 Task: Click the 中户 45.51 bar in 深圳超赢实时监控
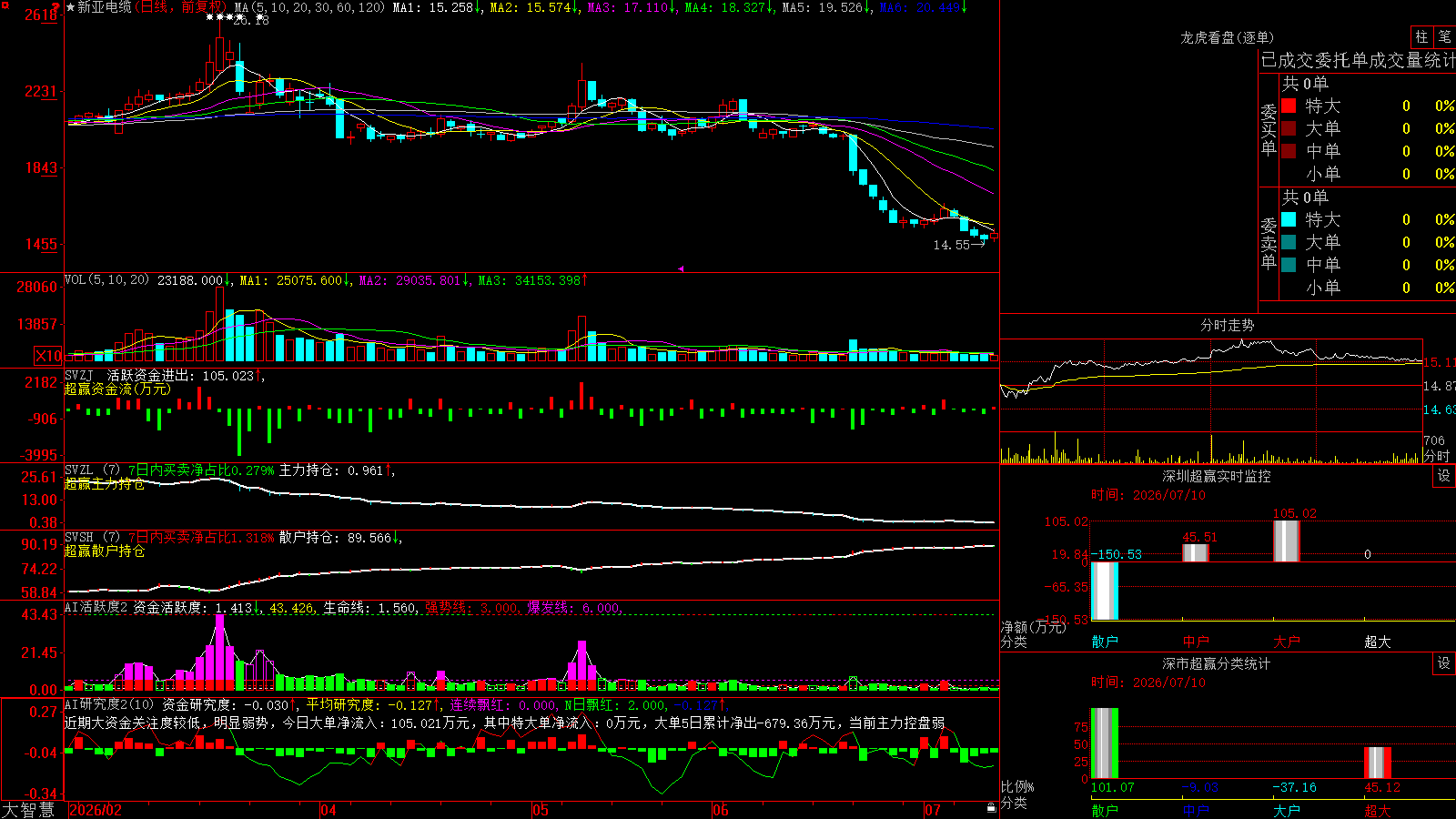tap(1196, 553)
